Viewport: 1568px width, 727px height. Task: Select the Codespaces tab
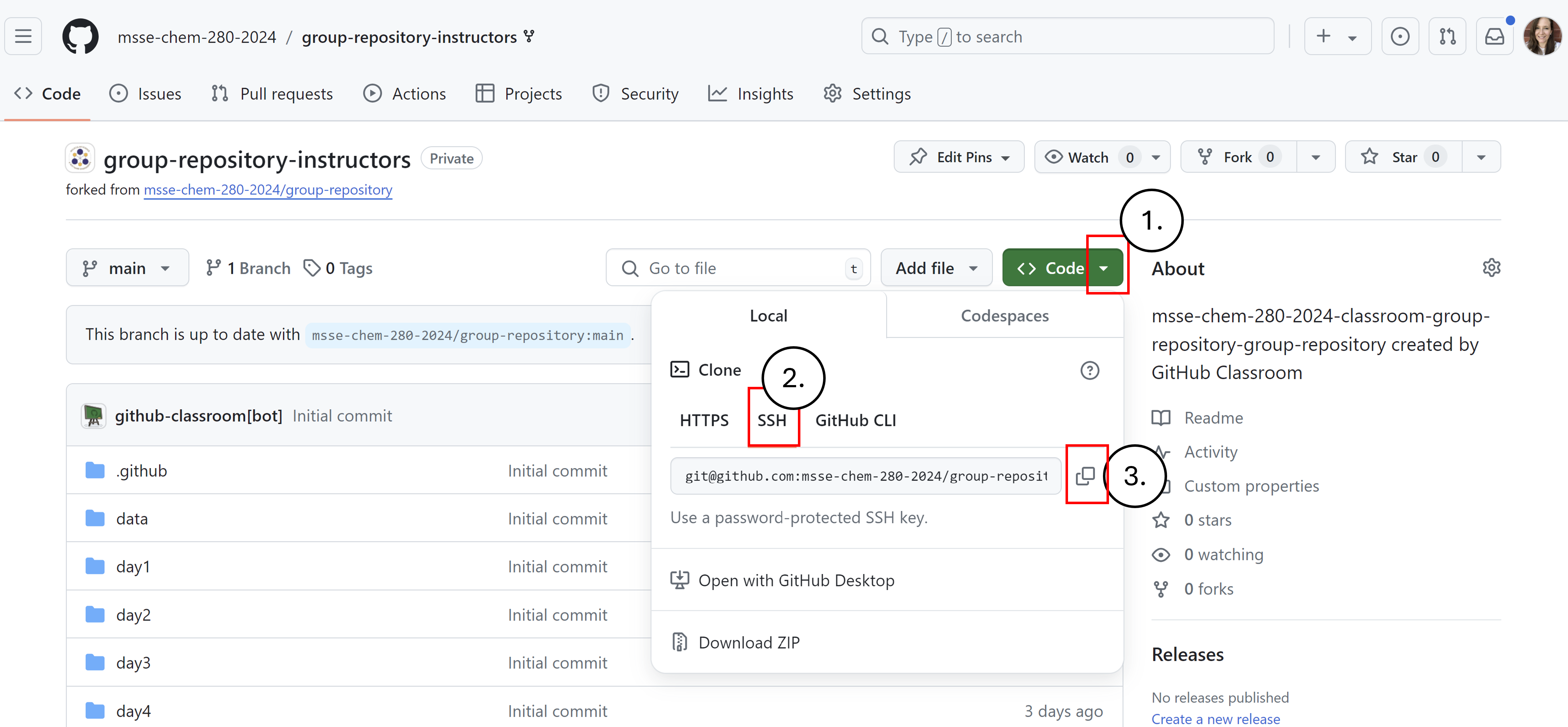(1005, 316)
